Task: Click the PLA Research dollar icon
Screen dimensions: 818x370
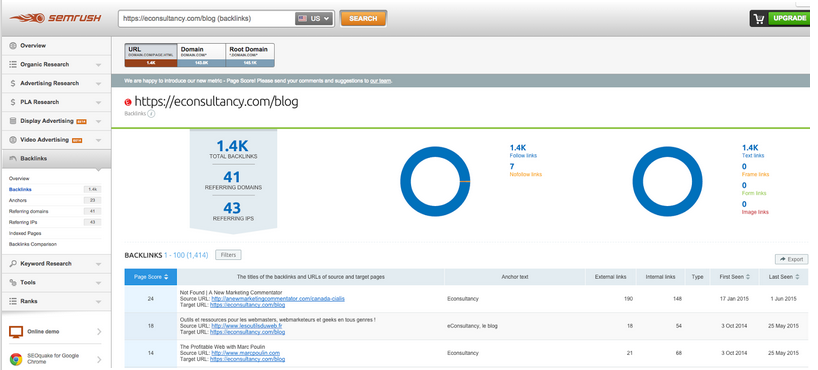Action: click(13, 102)
